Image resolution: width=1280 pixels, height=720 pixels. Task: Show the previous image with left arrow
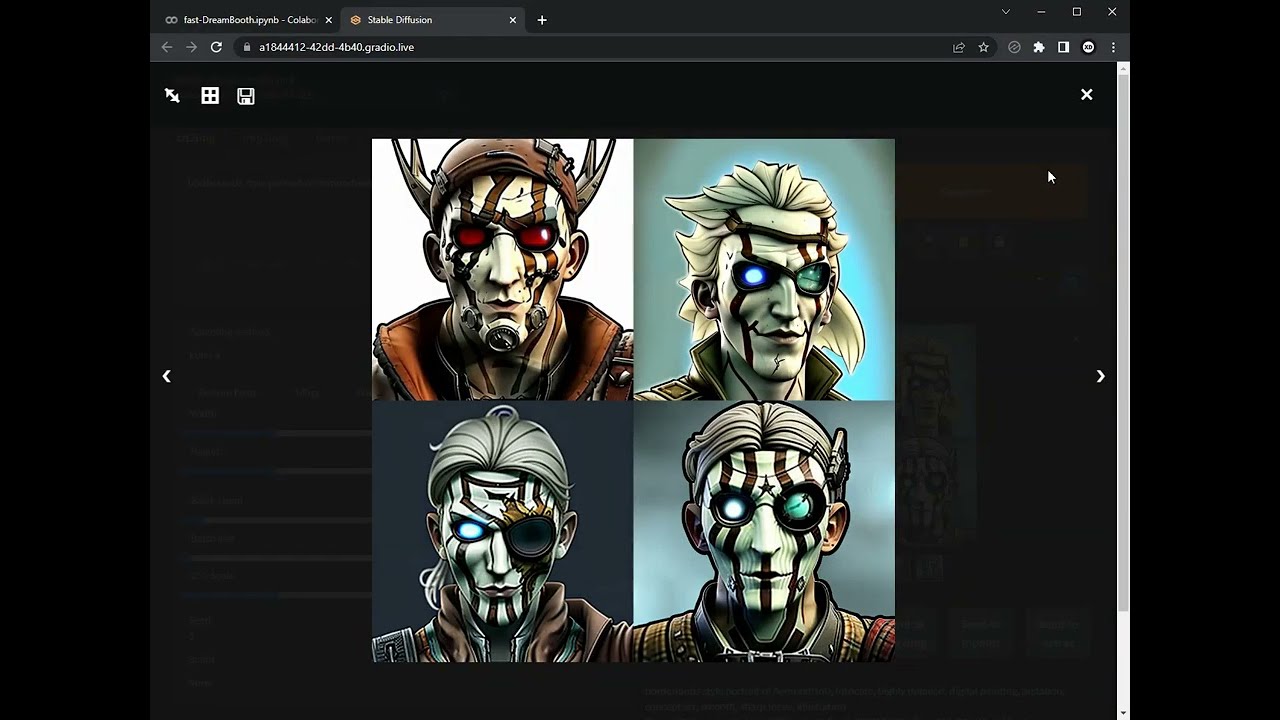167,376
